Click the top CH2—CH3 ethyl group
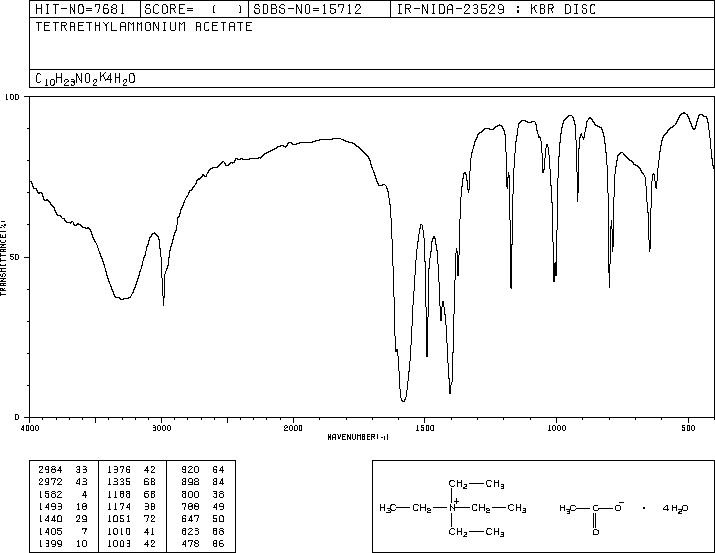The image size is (715, 553). 476,484
